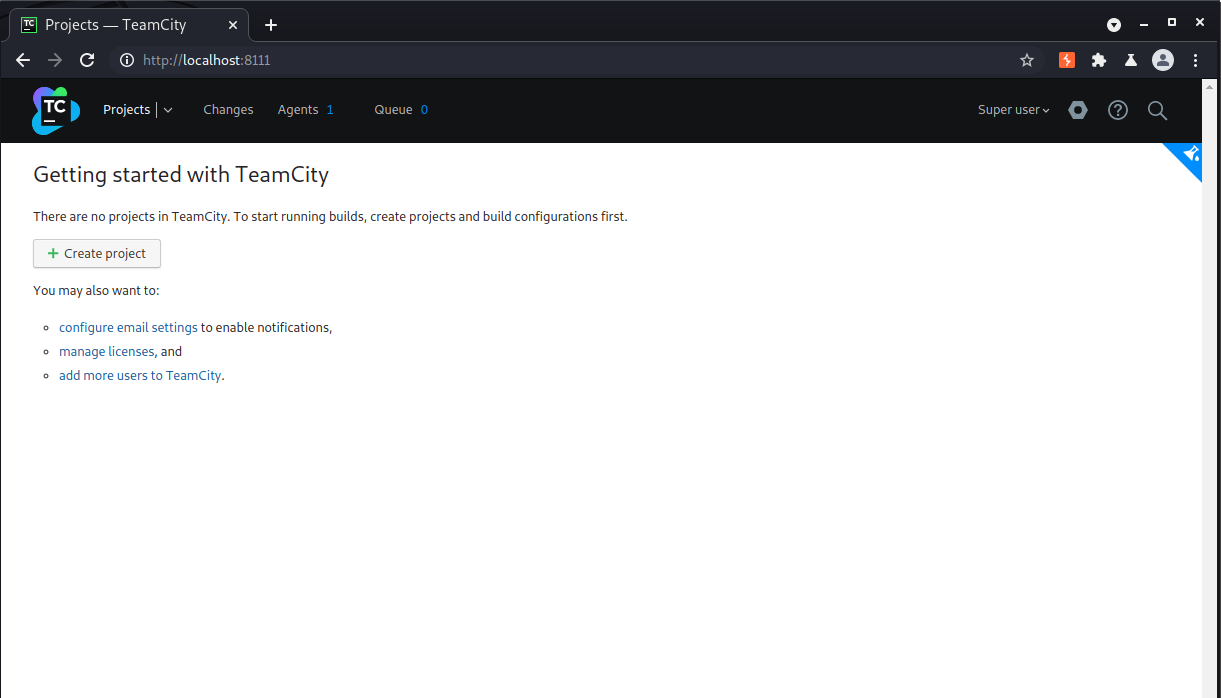Go back with the browser back arrow

tap(23, 60)
